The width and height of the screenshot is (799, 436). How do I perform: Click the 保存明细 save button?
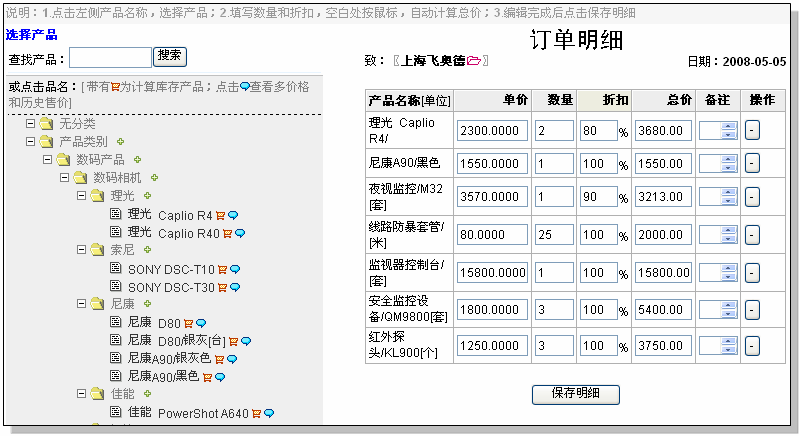[x=575, y=394]
